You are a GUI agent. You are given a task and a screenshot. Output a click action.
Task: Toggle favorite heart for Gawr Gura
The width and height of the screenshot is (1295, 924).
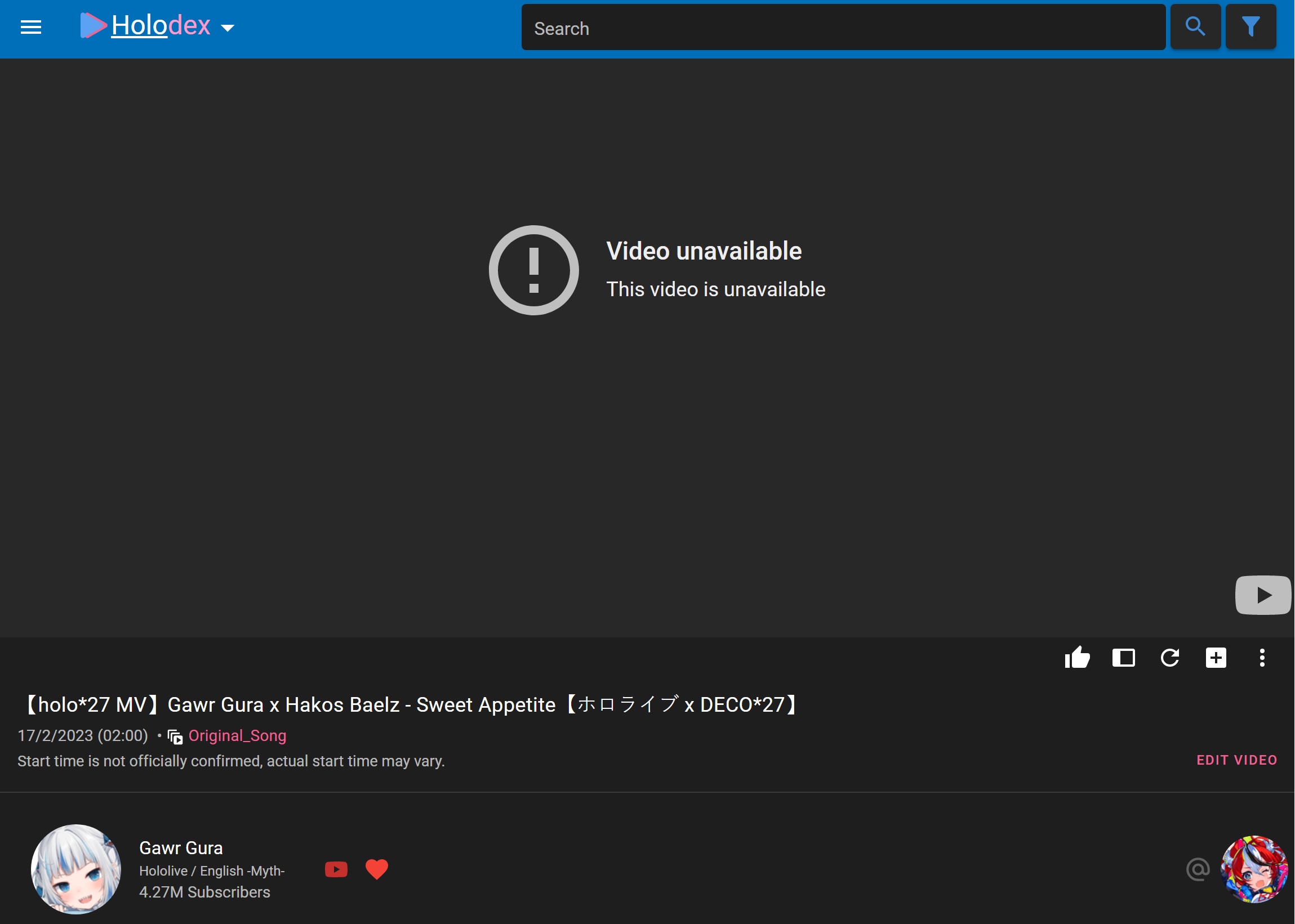(377, 869)
